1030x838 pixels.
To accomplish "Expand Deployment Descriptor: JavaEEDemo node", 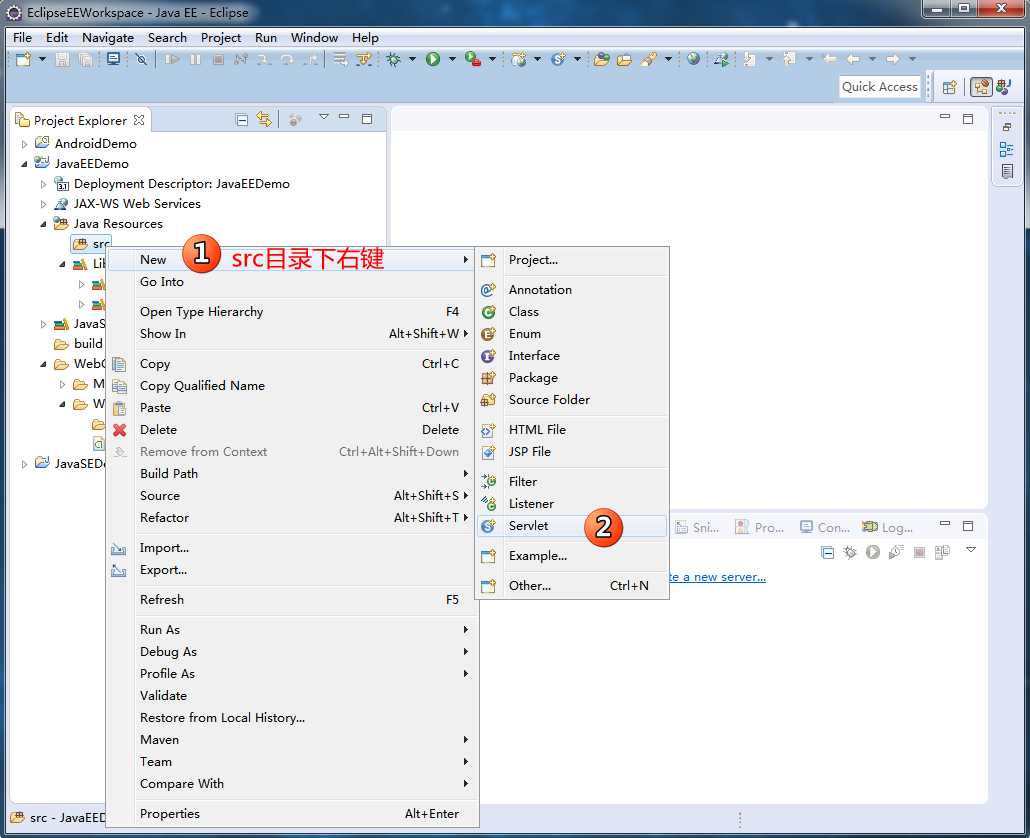I will click(x=43, y=185).
